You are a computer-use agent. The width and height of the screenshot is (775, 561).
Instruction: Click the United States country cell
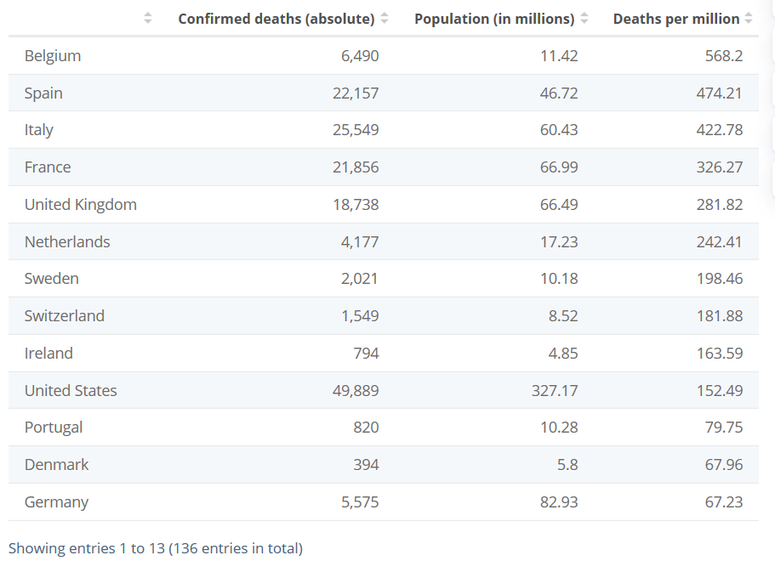[x=71, y=390]
